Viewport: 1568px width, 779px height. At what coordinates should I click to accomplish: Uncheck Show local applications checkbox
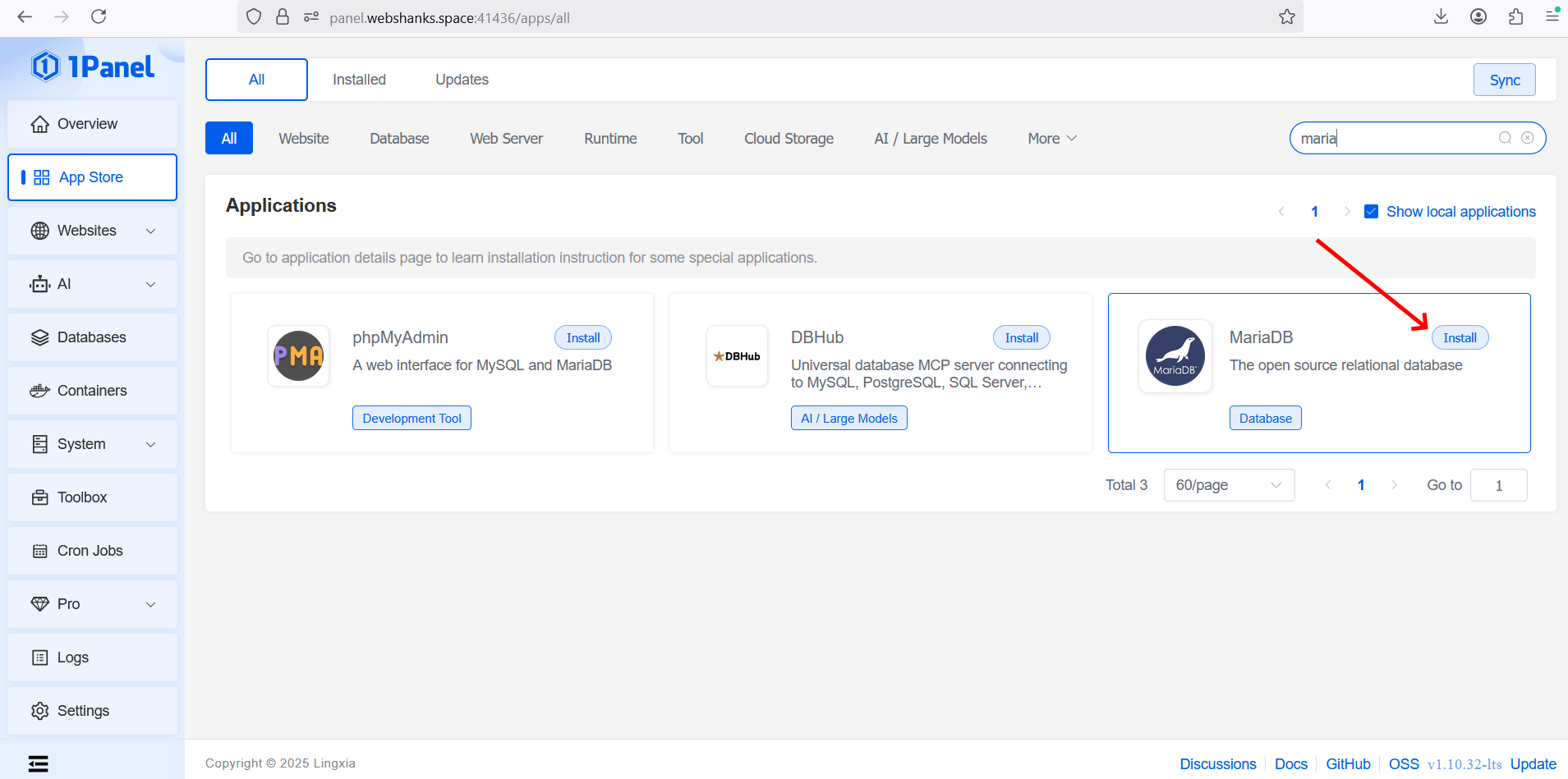click(x=1371, y=212)
